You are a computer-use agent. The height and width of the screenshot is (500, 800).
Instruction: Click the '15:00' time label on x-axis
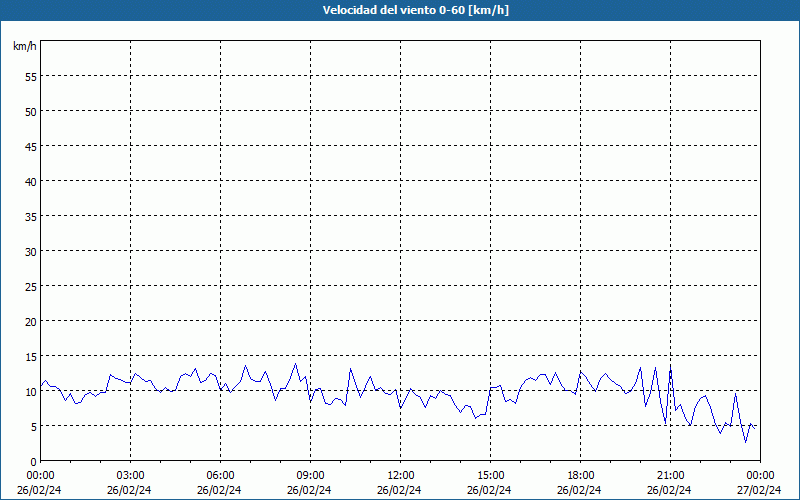pyautogui.click(x=490, y=476)
